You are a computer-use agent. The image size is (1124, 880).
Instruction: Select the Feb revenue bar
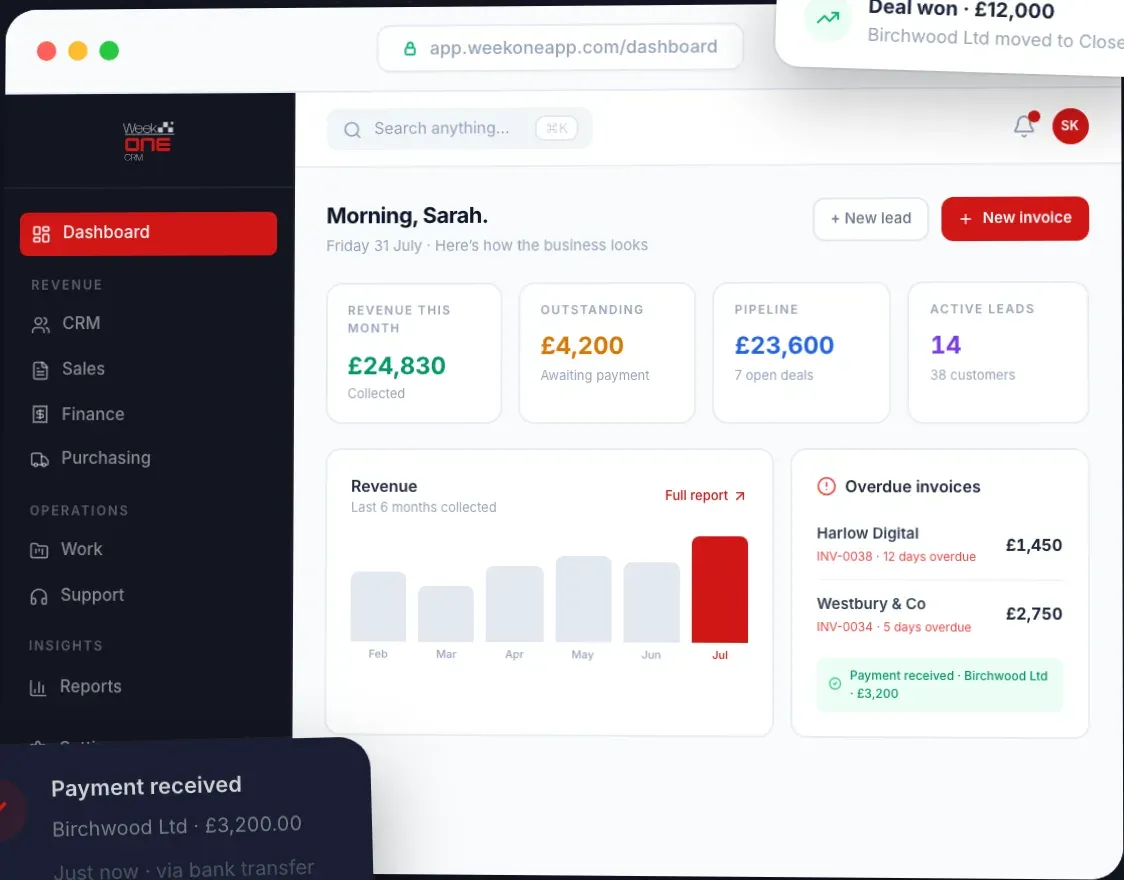coord(378,606)
